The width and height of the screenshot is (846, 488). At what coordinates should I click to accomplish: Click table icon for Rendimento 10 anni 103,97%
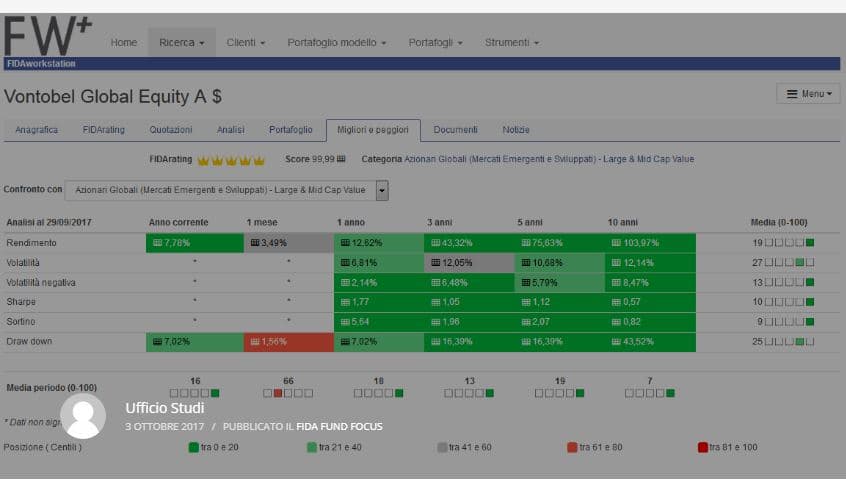616,243
